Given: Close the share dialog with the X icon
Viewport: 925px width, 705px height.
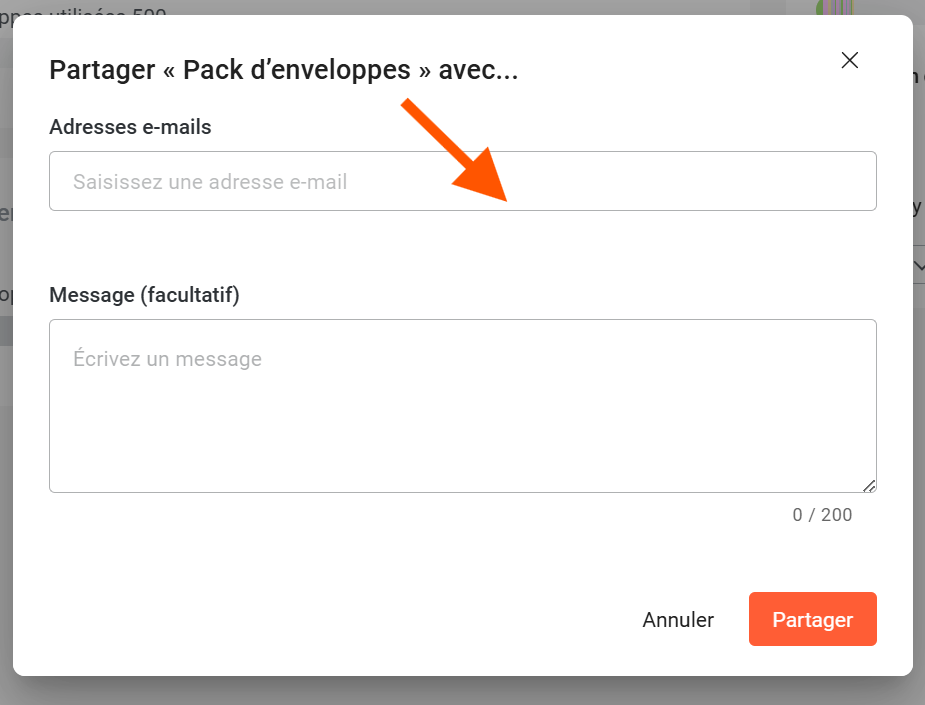Looking at the screenshot, I should coord(850,60).
